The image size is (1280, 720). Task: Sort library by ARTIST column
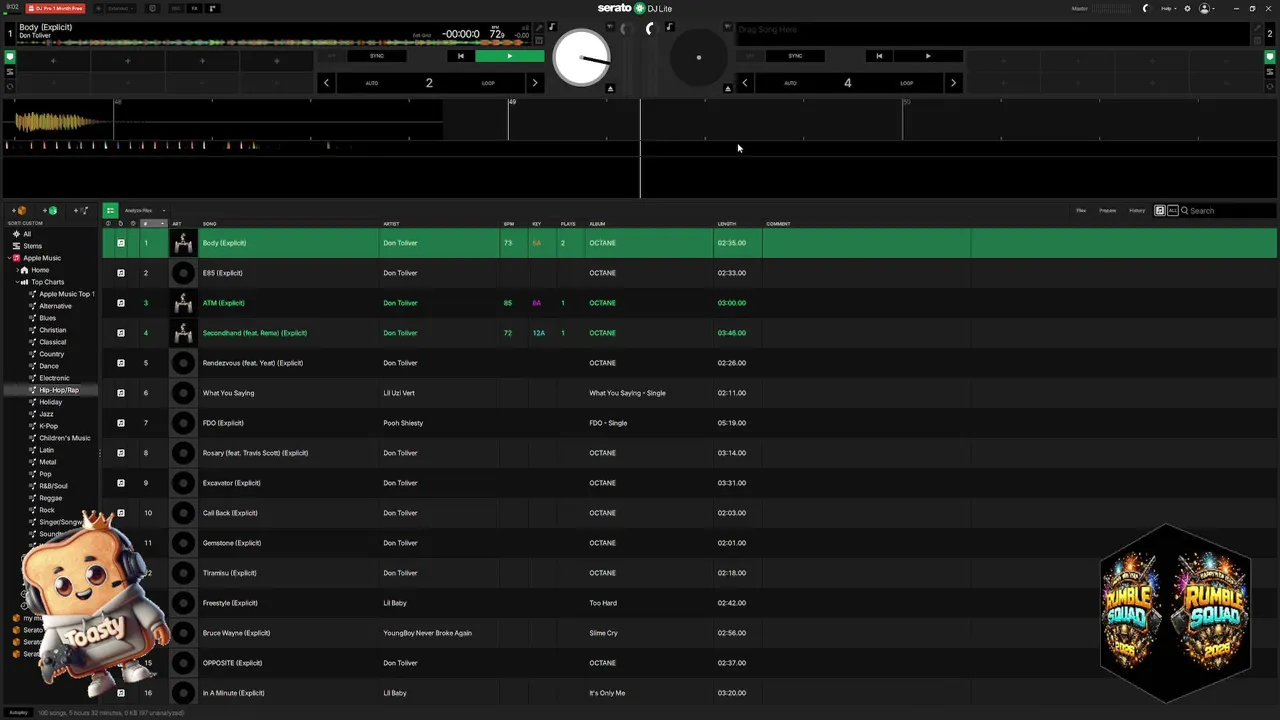(392, 224)
